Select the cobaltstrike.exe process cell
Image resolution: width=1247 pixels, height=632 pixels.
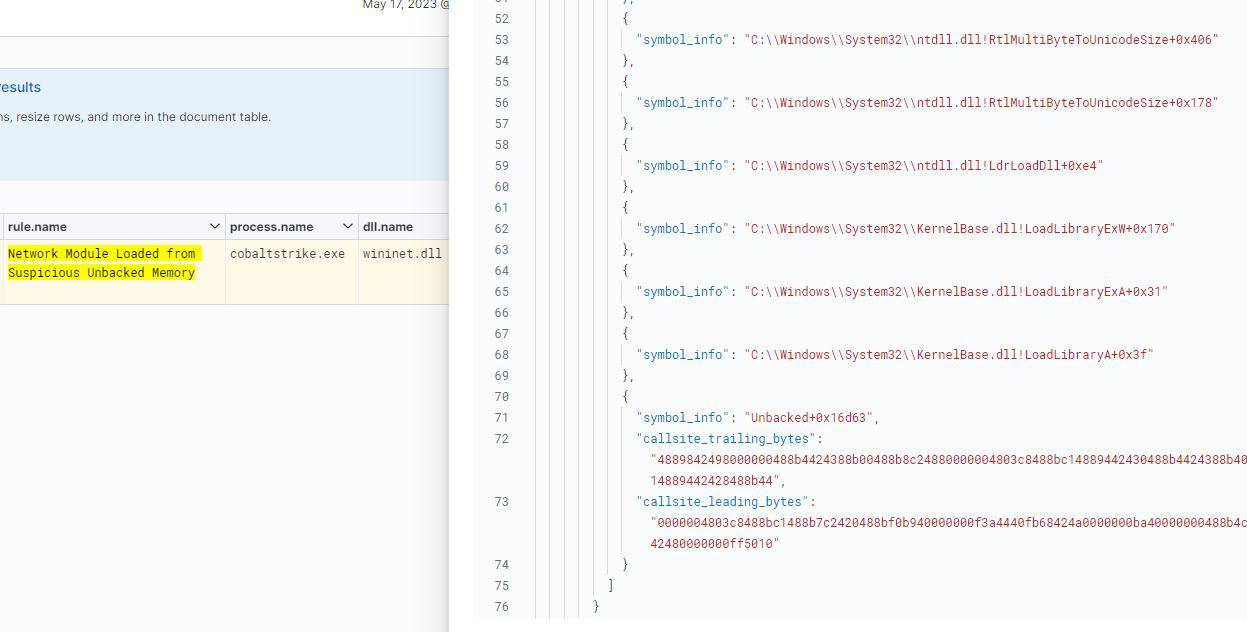[287, 254]
